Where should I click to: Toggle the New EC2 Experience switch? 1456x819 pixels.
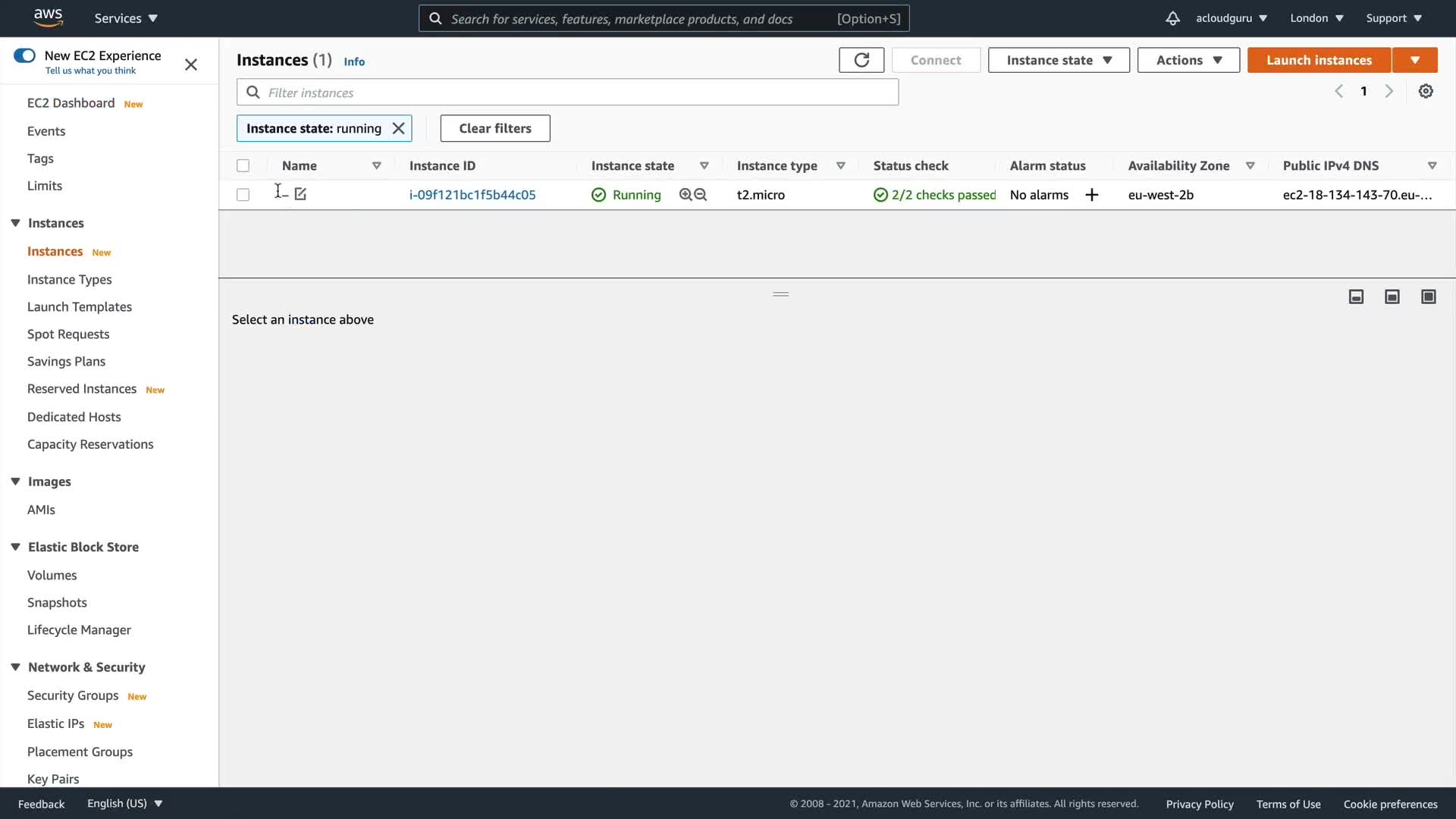pyautogui.click(x=24, y=55)
